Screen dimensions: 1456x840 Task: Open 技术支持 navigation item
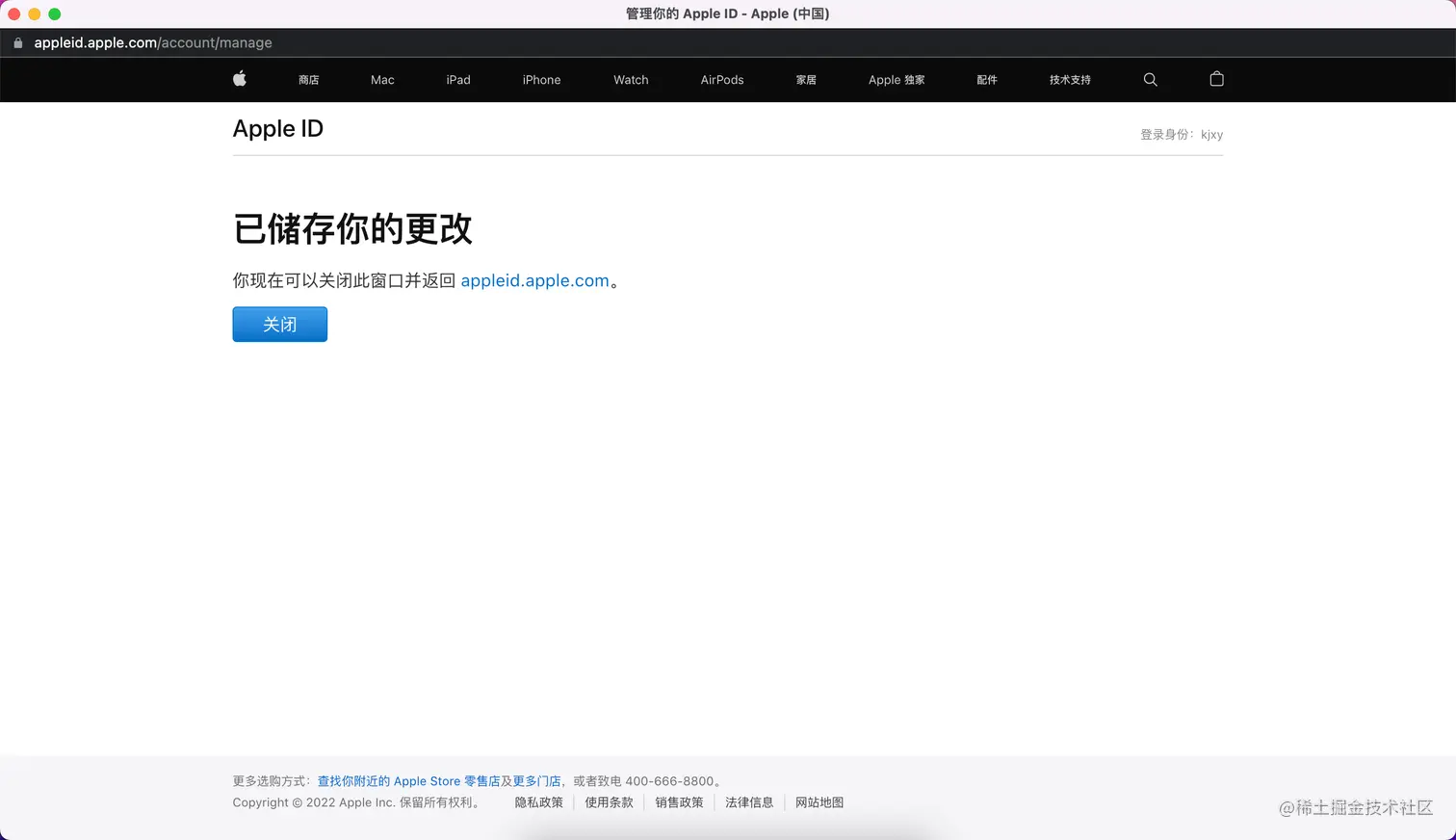pos(1070,80)
